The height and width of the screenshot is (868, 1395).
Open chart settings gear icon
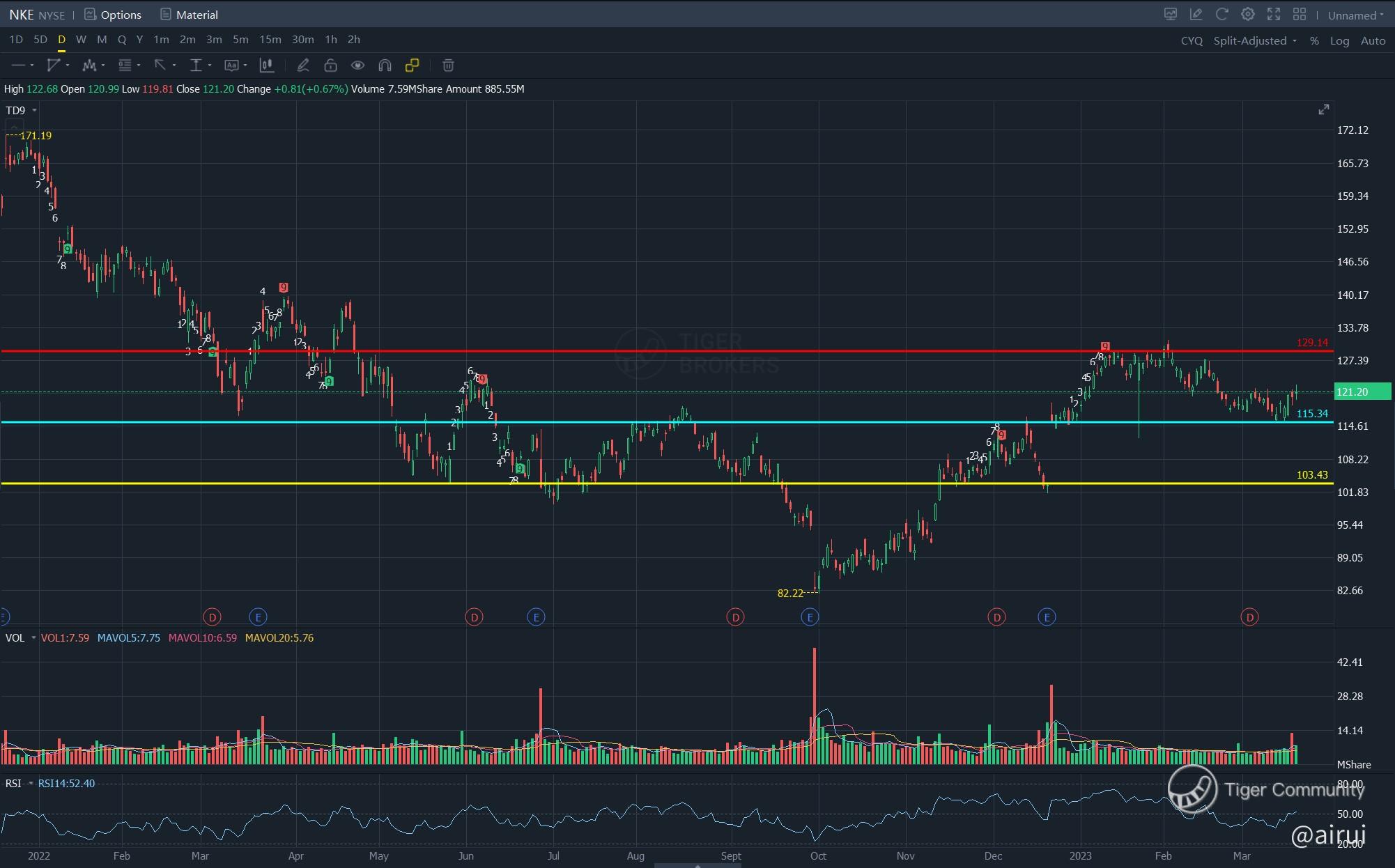(1247, 15)
